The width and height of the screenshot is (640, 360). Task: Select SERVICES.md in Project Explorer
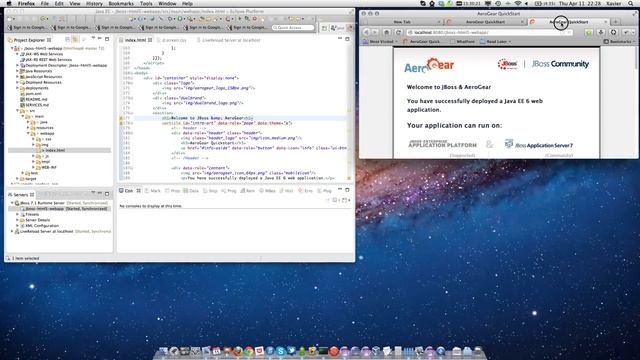pos(37,105)
